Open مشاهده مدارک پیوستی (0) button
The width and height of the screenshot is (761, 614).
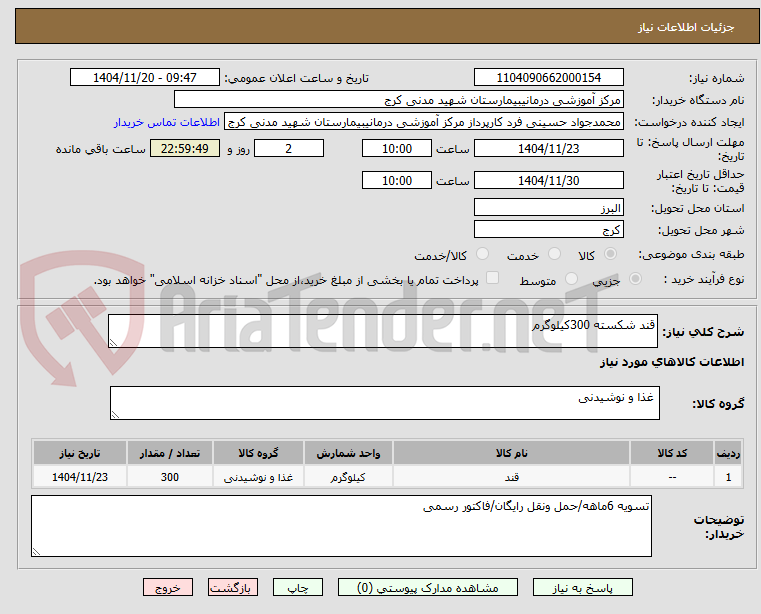click(x=428, y=587)
